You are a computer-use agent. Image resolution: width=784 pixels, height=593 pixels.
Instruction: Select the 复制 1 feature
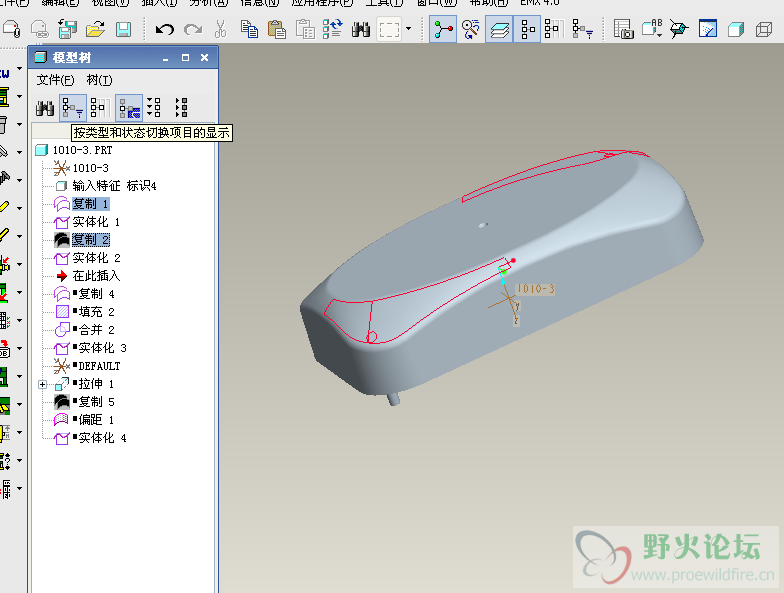coord(82,204)
